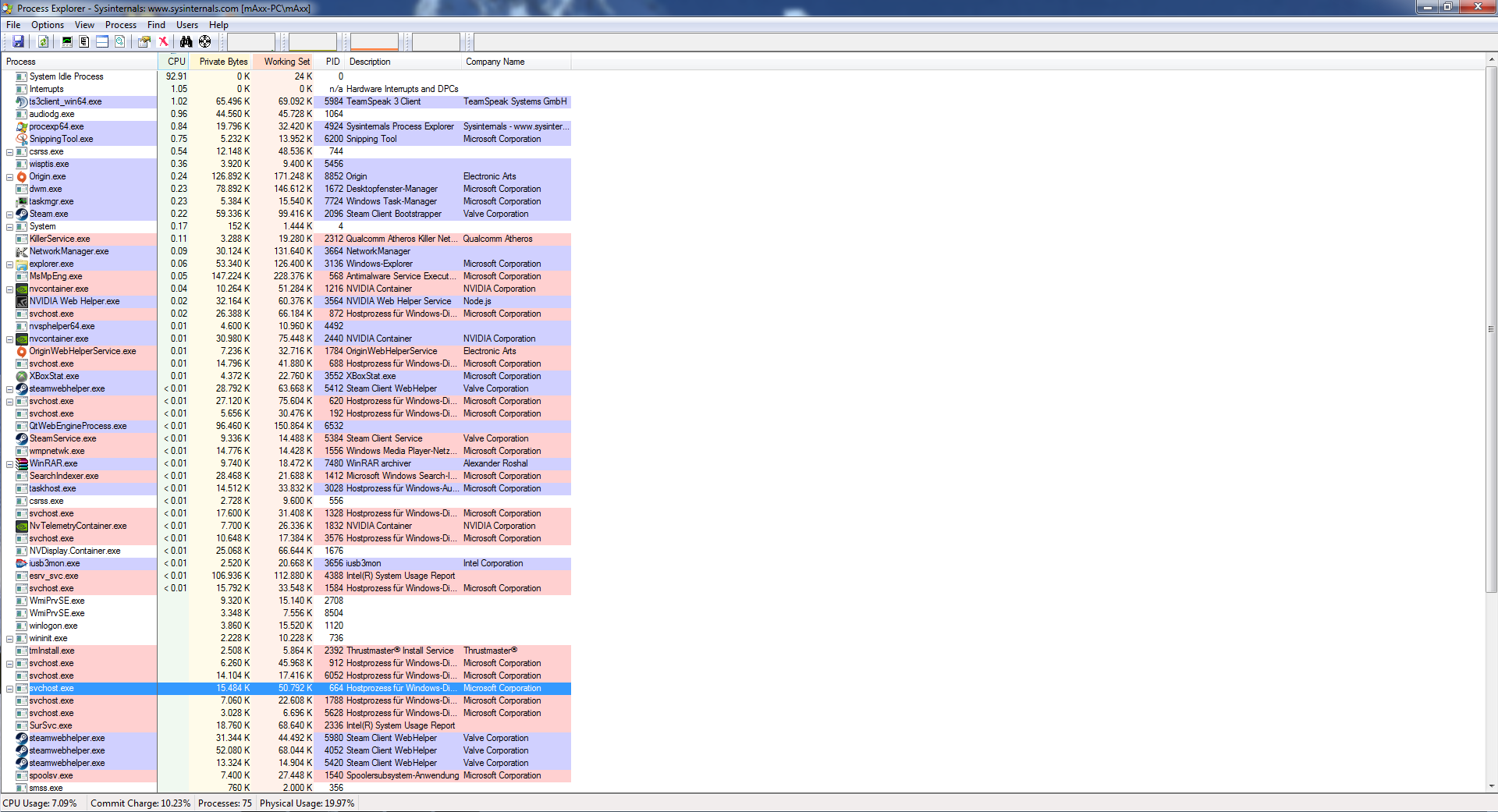1498x812 pixels.
Task: Click the Refresh Now toolbar icon
Action: [44, 41]
